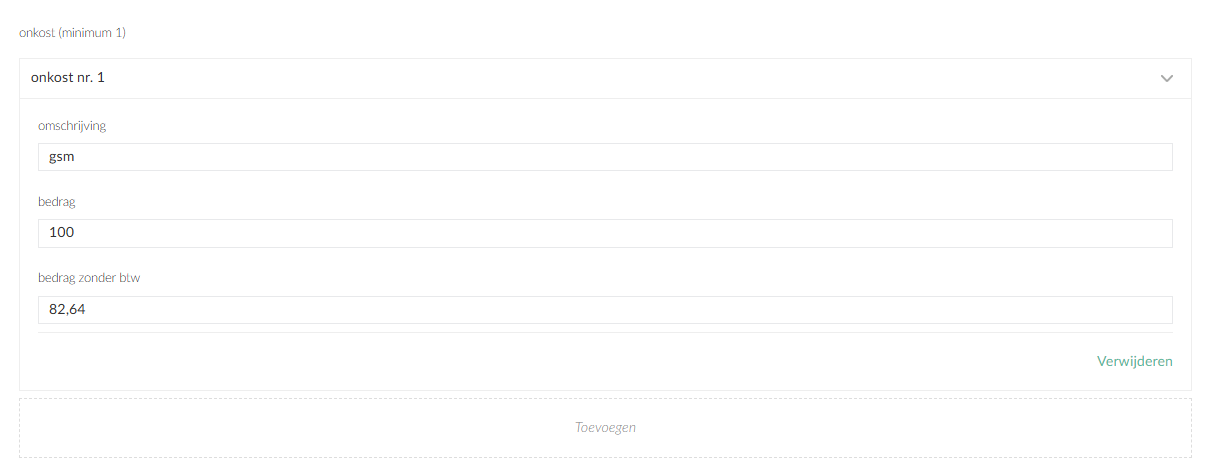Place cursor on gsm text
Viewport: 1214px width, 476px height.
[61, 157]
